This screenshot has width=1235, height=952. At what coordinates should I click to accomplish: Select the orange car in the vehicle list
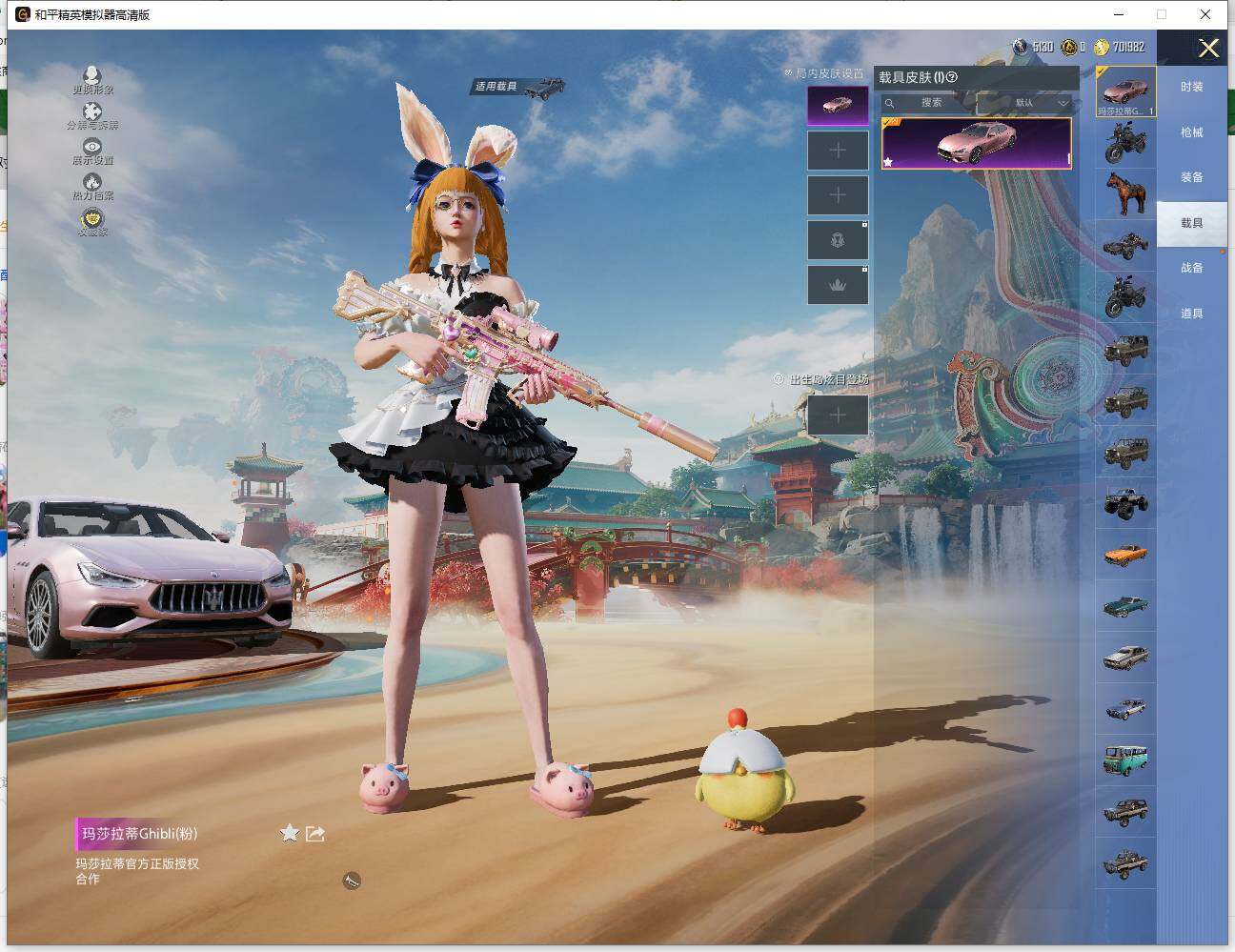point(1125,554)
